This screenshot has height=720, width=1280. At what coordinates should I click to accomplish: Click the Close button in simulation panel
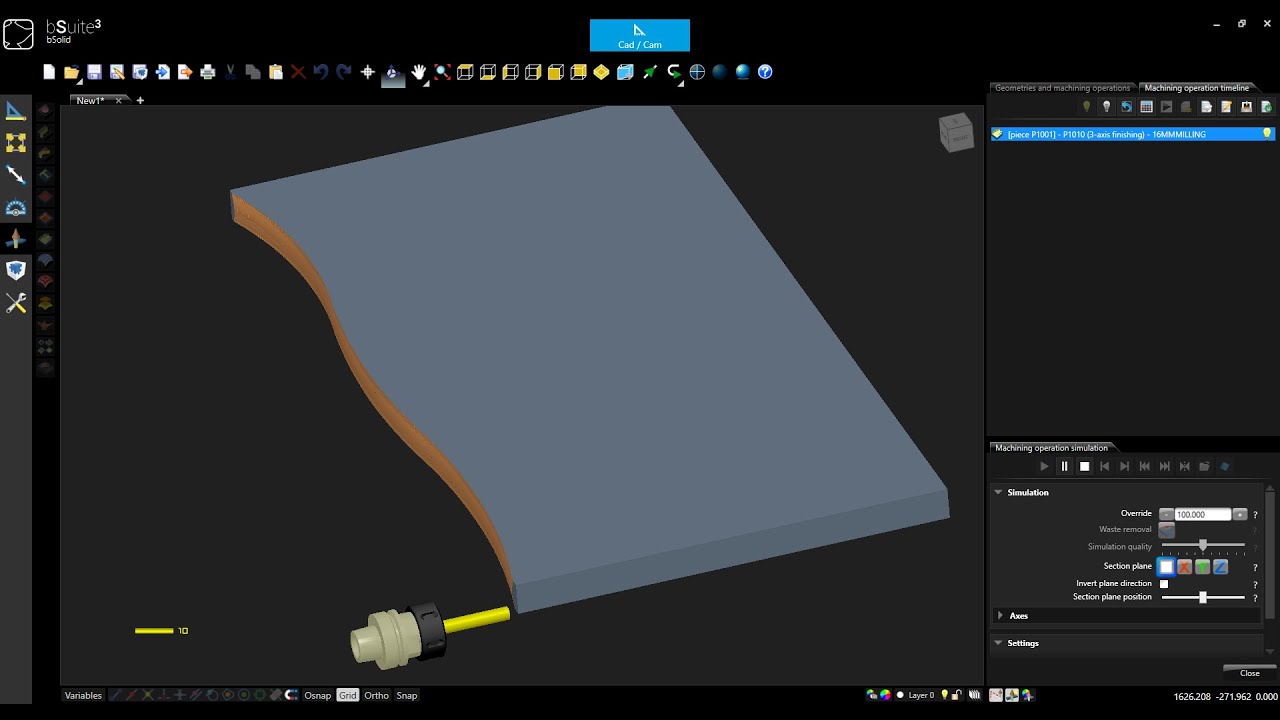(x=1250, y=673)
